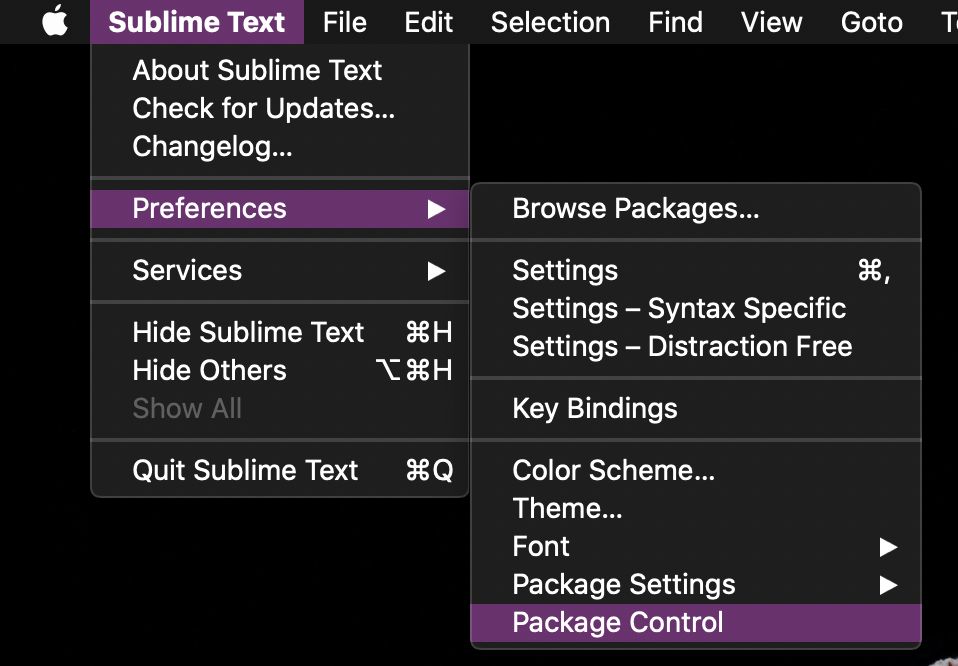958x666 pixels.
Task: Expand the Services submenu
Action: point(280,270)
